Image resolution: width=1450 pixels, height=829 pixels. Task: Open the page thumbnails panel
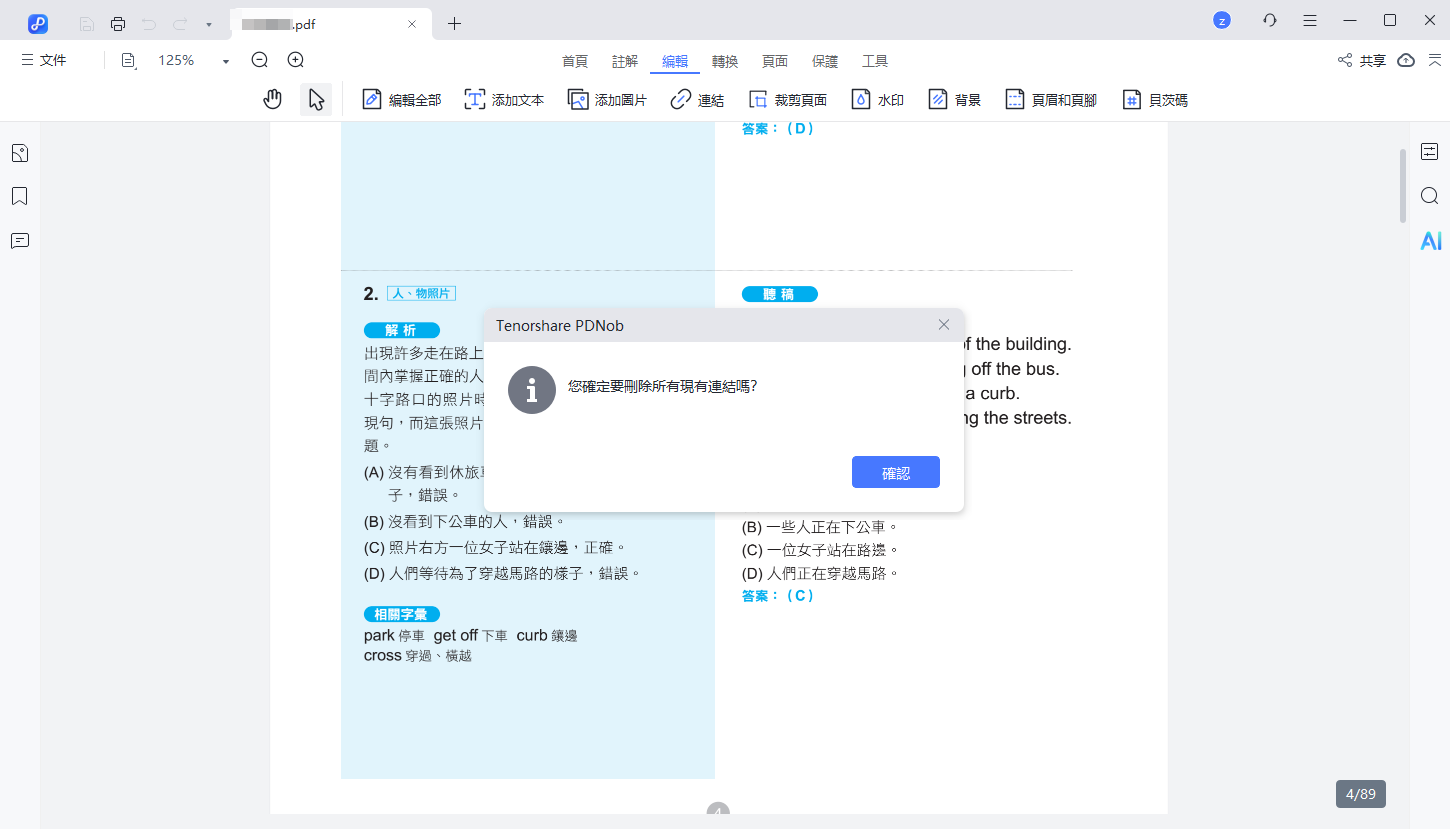19,152
